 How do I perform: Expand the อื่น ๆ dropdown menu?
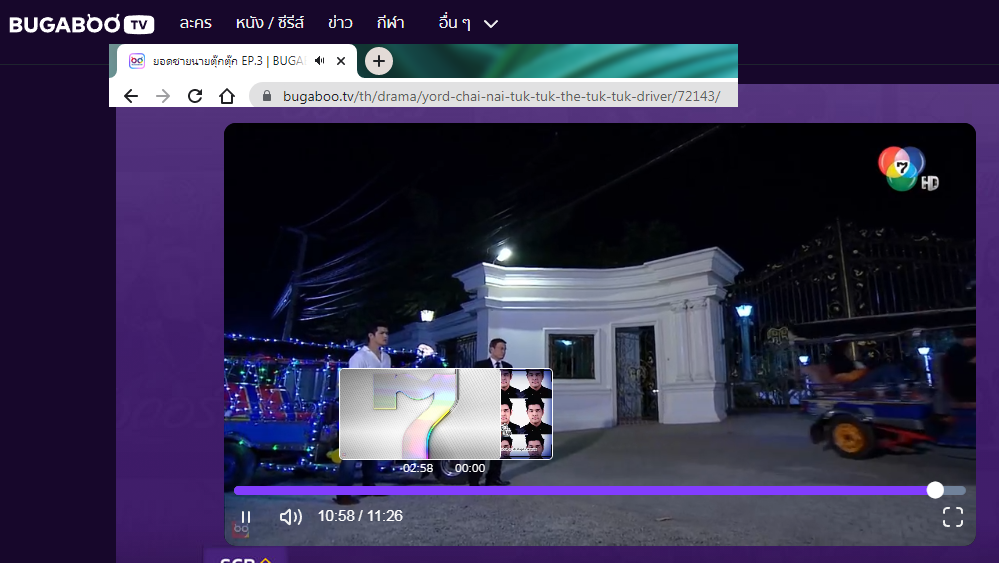pyautogui.click(x=468, y=24)
